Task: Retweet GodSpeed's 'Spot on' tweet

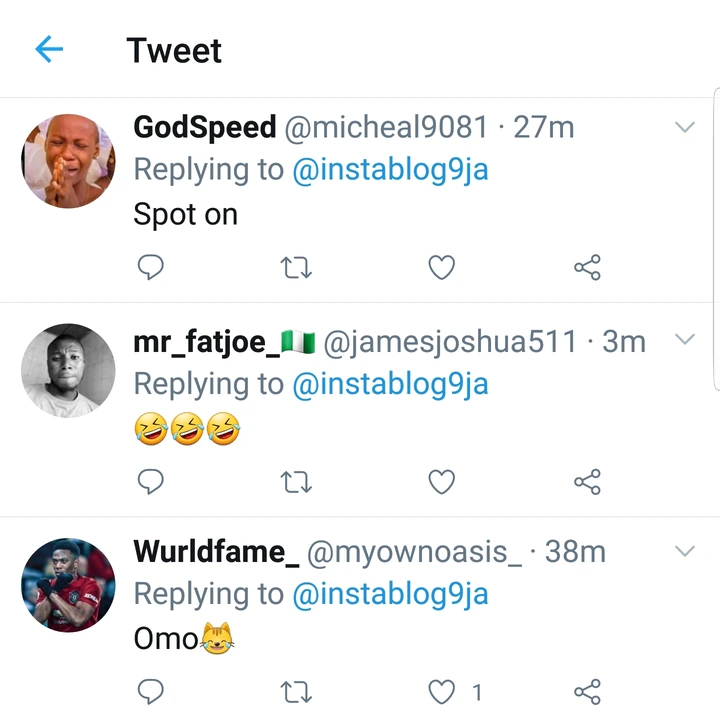Action: 295,267
